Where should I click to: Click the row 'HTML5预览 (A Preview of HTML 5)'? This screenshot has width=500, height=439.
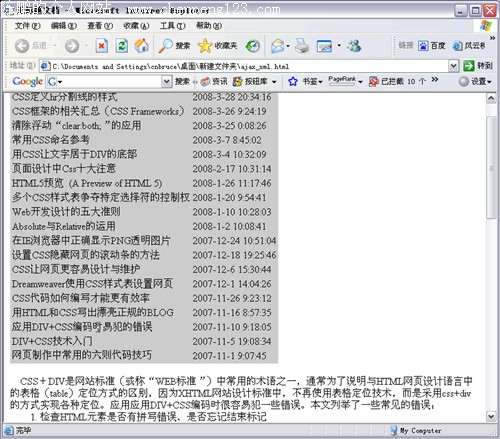[144, 183]
